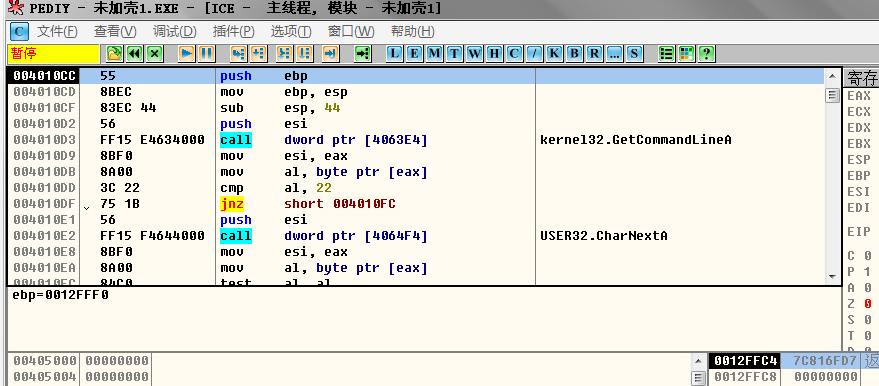Click the Execute till return icon
Screen dimensions: 879x386
331,54
